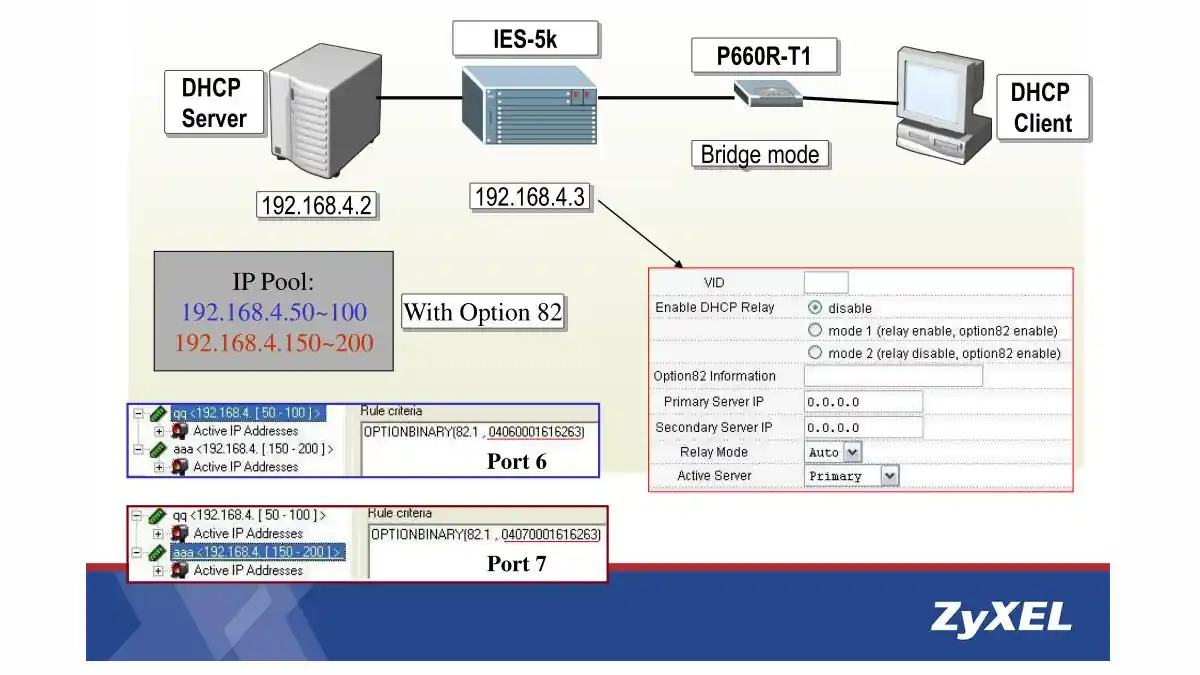Click the red 192.168.4.150~200 pool text

[x=274, y=343]
